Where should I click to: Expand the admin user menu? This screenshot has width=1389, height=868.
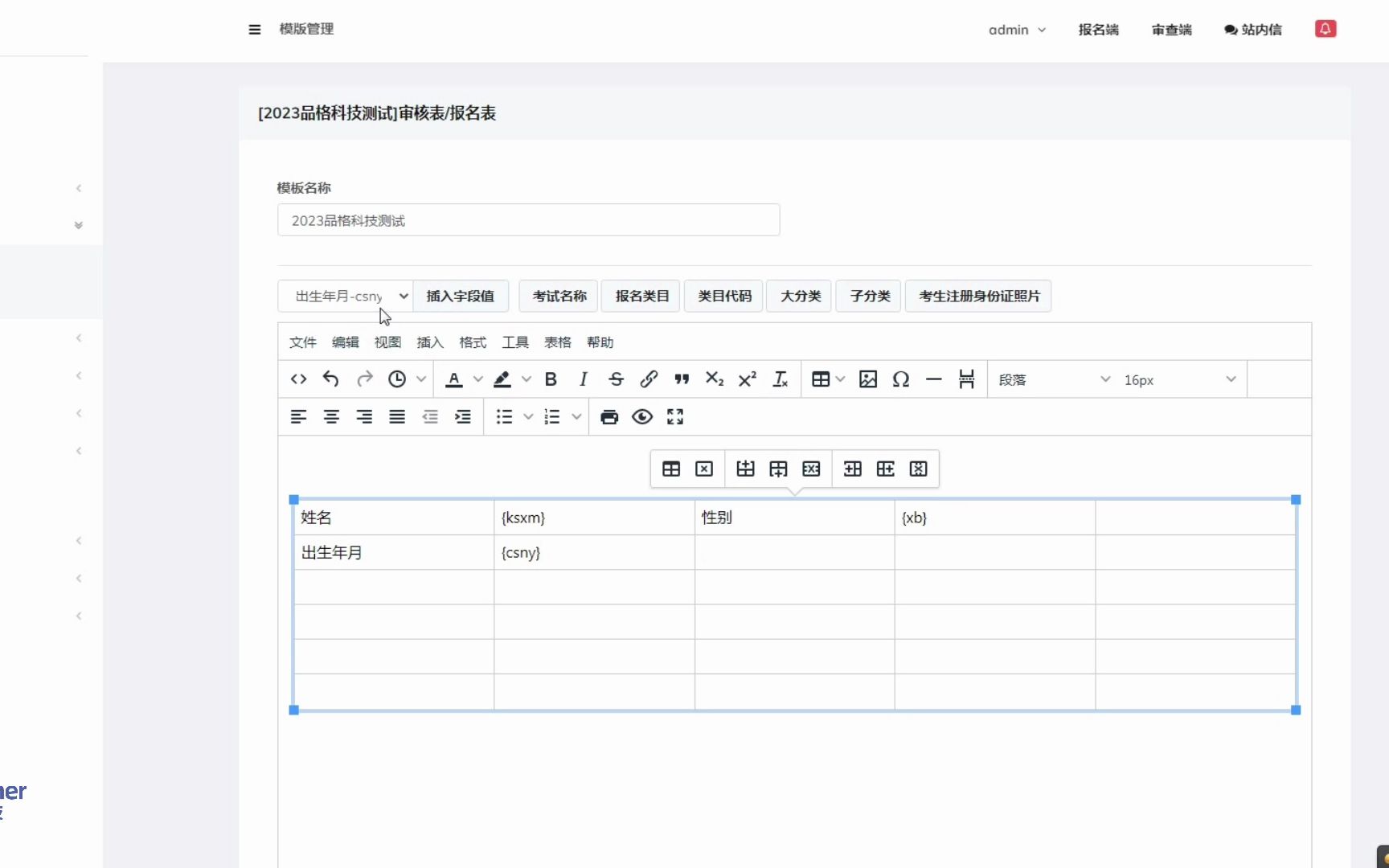click(x=1017, y=30)
